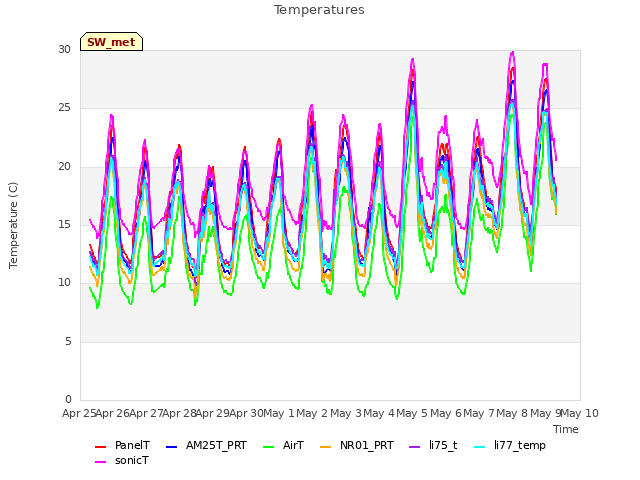The height and width of the screenshot is (480, 640).
Task: Click the Apr 28 tick label
Action: (180, 413)
